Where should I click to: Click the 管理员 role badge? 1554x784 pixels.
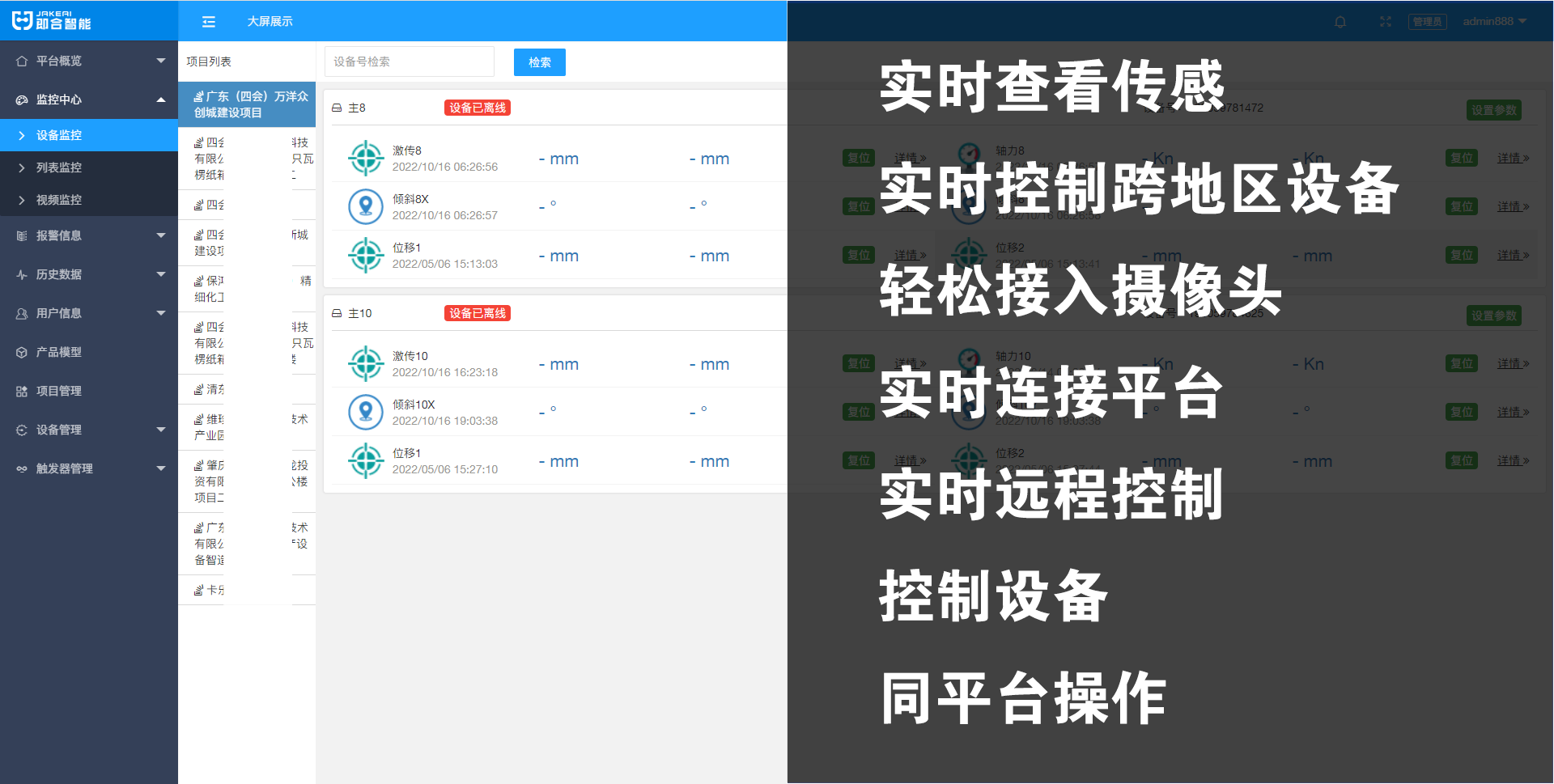(x=1428, y=22)
